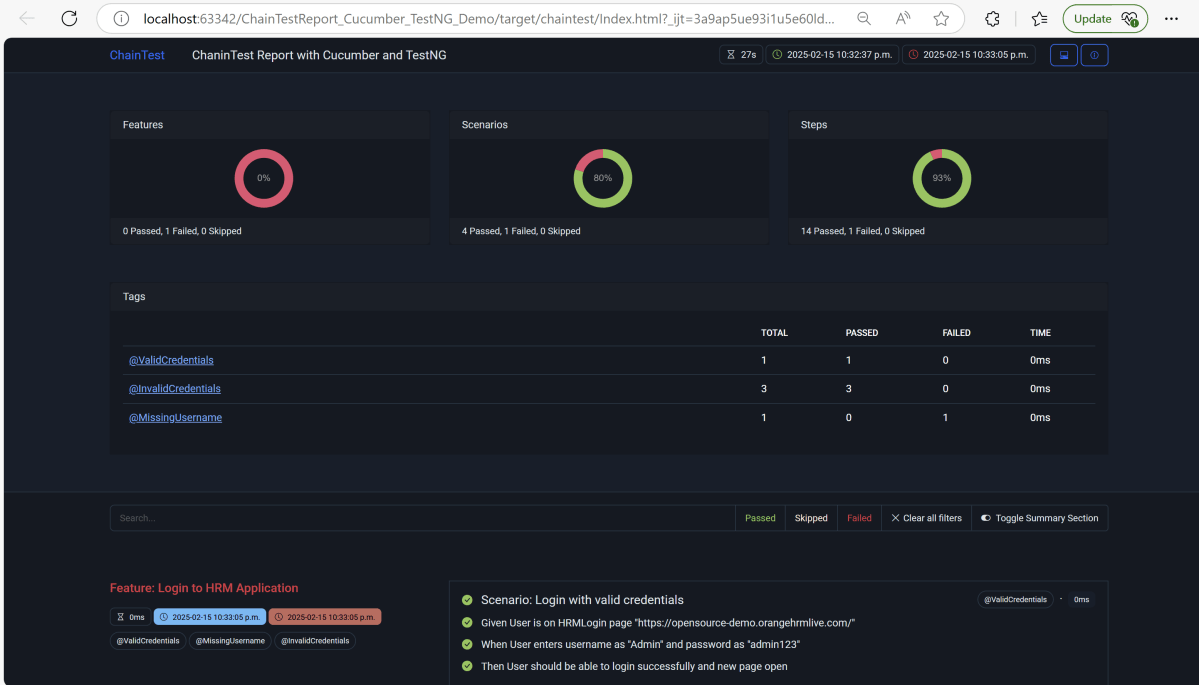Toggle Summary Section switch
1199x685 pixels.
click(1039, 518)
